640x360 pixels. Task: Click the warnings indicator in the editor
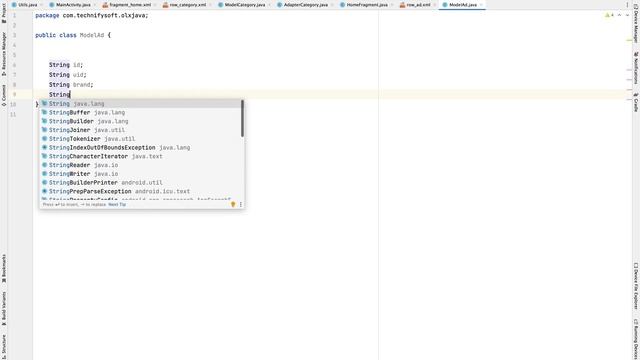(x=609, y=15)
